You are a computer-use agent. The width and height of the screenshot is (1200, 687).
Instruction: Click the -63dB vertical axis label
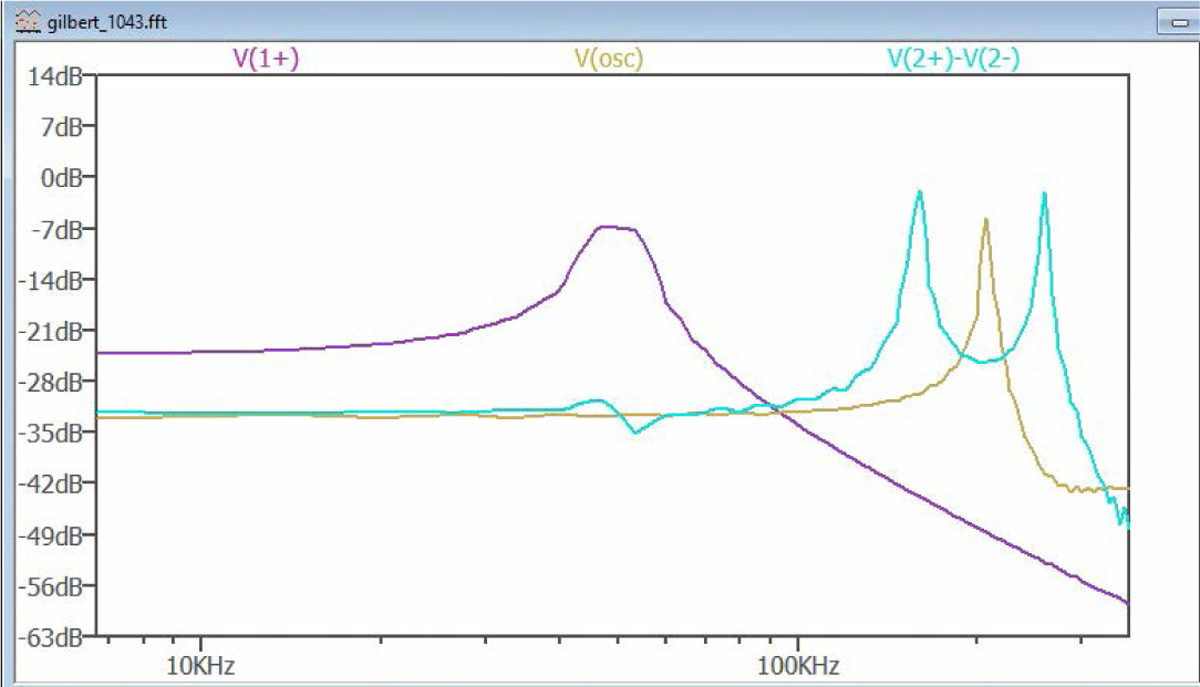pyautogui.click(x=58, y=637)
